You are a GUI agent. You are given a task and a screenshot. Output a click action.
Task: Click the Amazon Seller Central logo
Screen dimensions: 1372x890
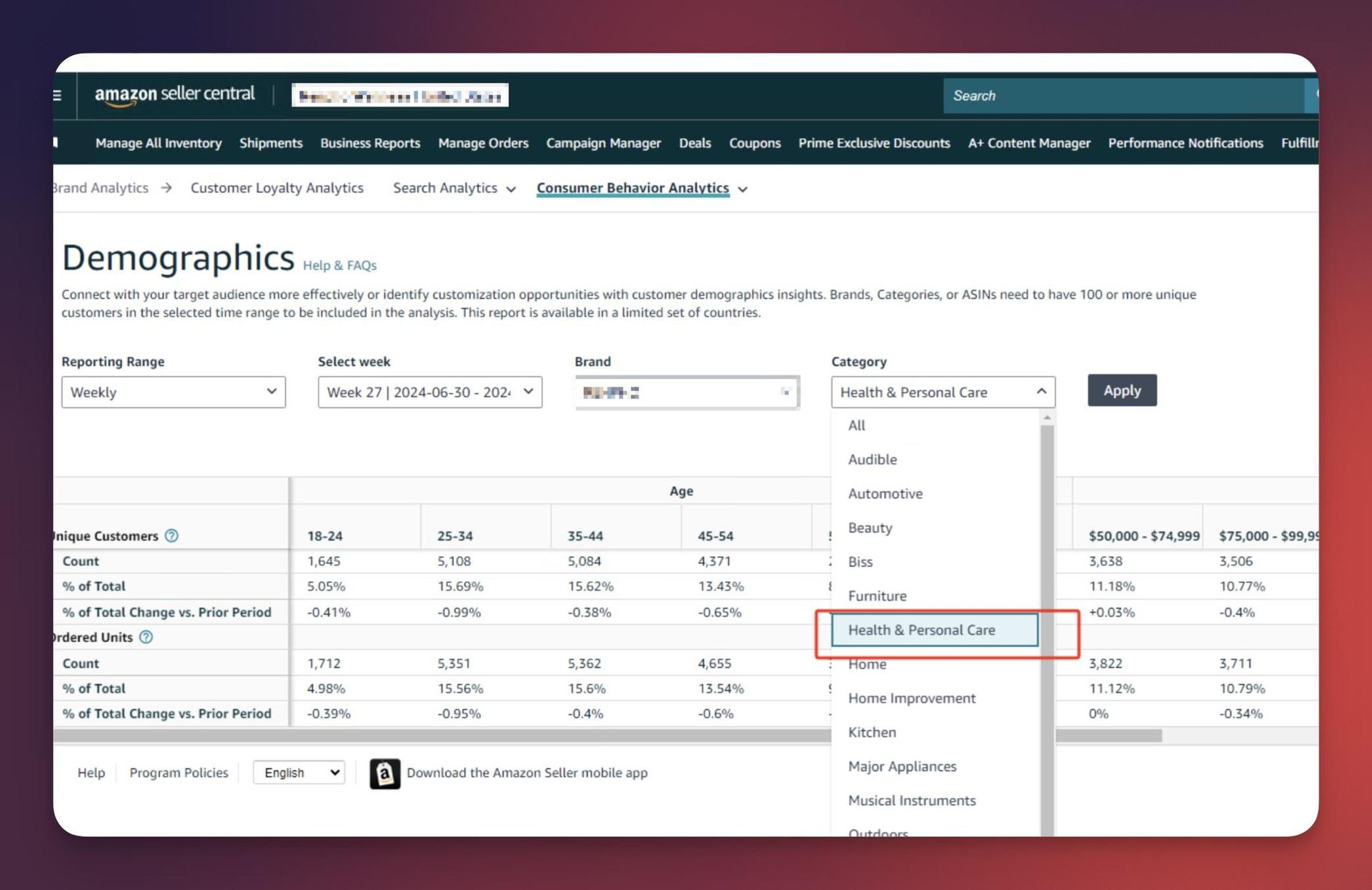174,94
